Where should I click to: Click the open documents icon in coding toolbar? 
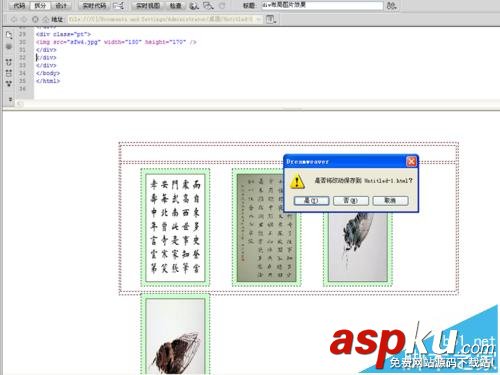pos(9,34)
